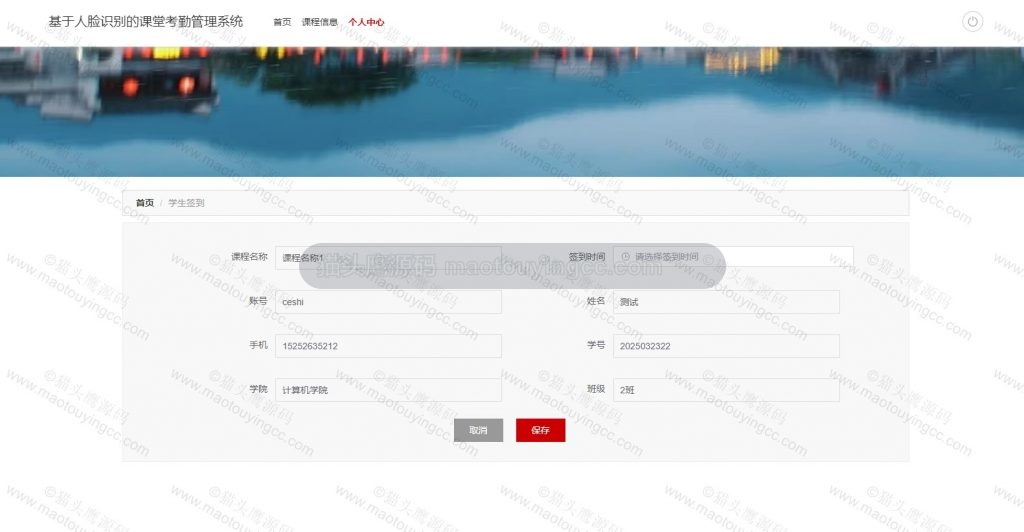The height and width of the screenshot is (532, 1024).
Task: Click the 班级 label
Action: (596, 389)
